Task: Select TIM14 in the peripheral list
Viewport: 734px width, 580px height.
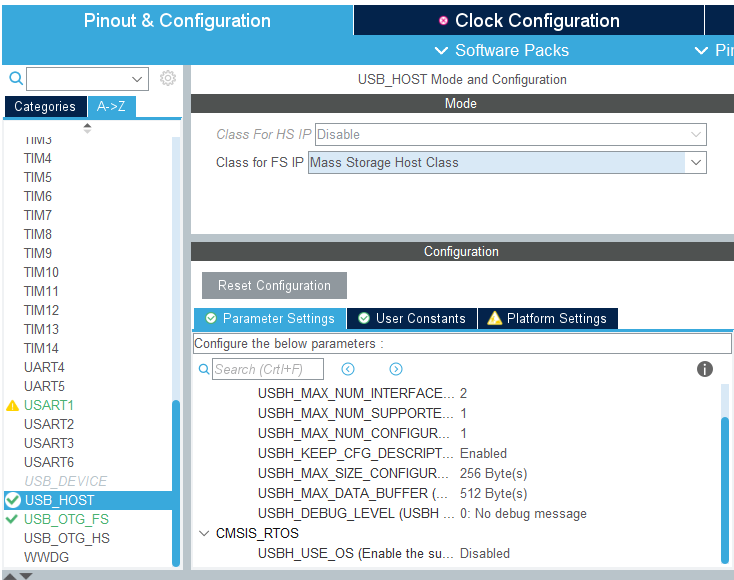Action: pyautogui.click(x=41, y=348)
